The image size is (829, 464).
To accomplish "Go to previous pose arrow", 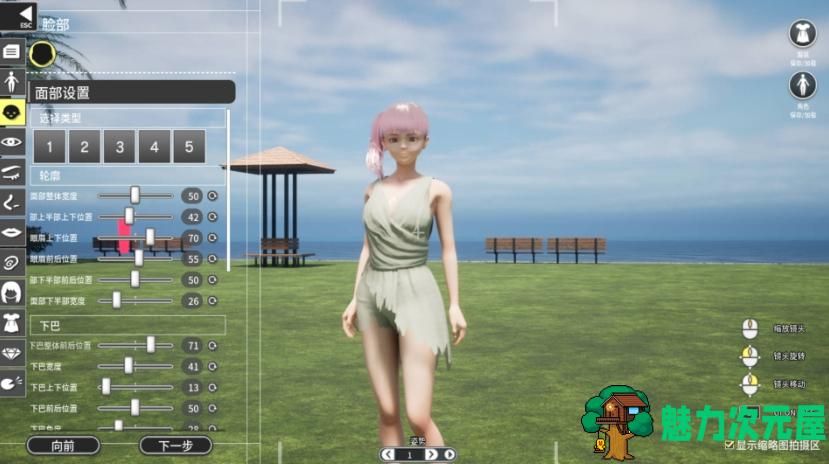I will coord(388,454).
